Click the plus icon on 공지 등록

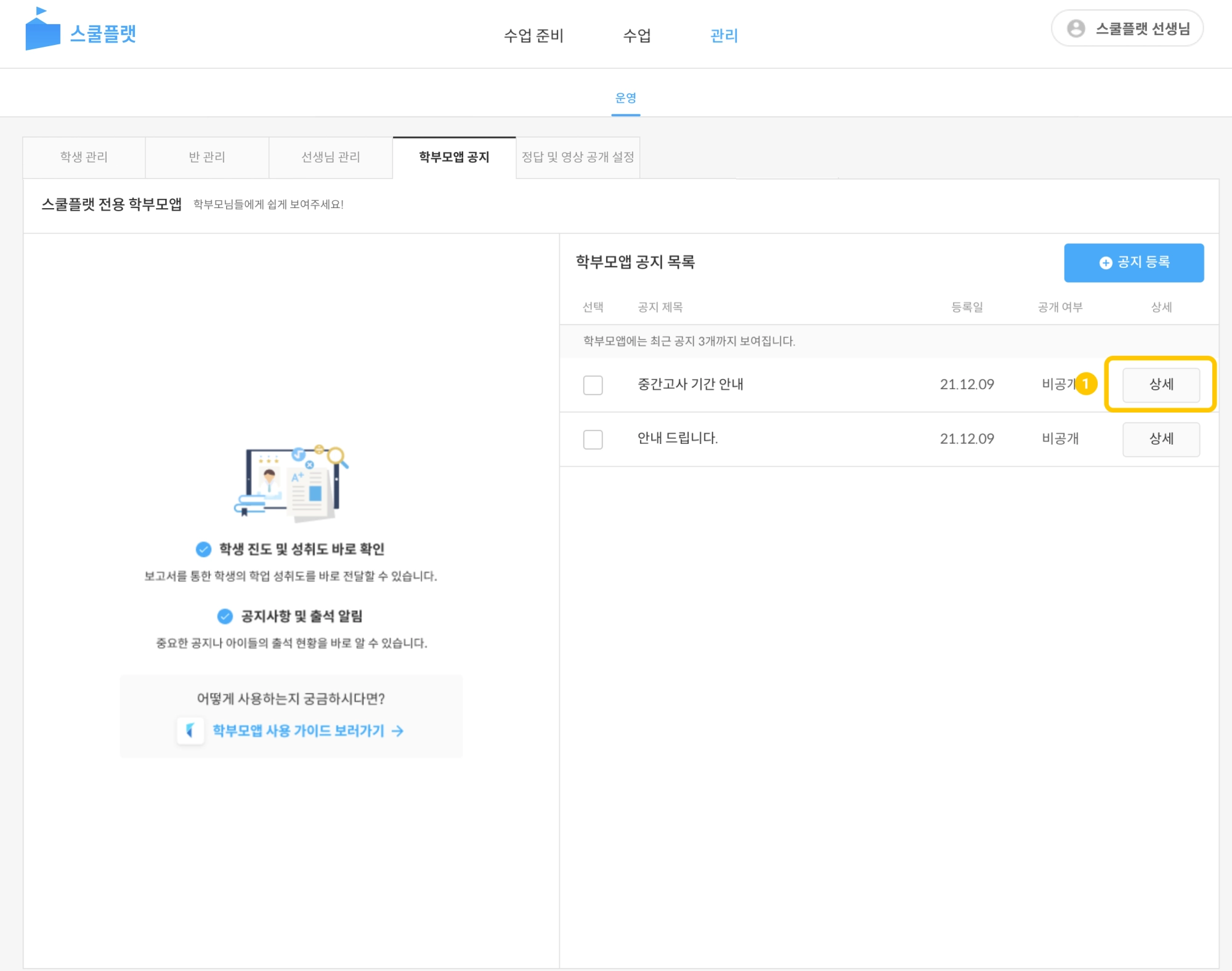coord(1105,263)
